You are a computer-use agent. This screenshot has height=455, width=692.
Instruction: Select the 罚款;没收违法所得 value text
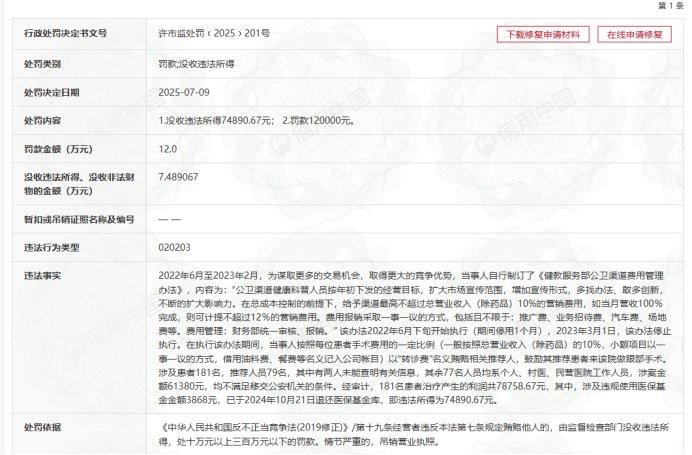click(x=196, y=64)
